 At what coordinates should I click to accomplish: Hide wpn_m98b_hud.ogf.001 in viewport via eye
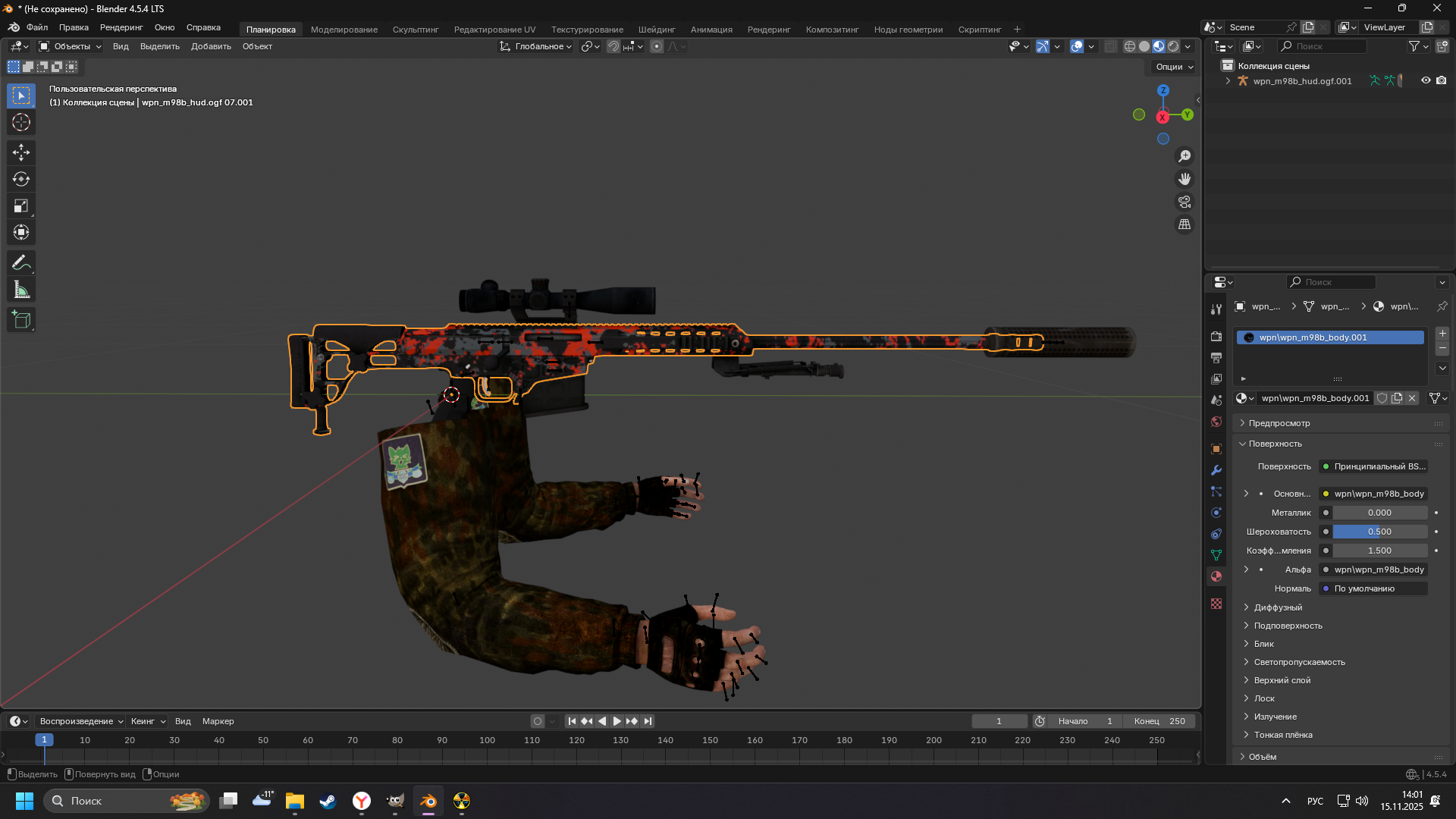pyautogui.click(x=1426, y=80)
